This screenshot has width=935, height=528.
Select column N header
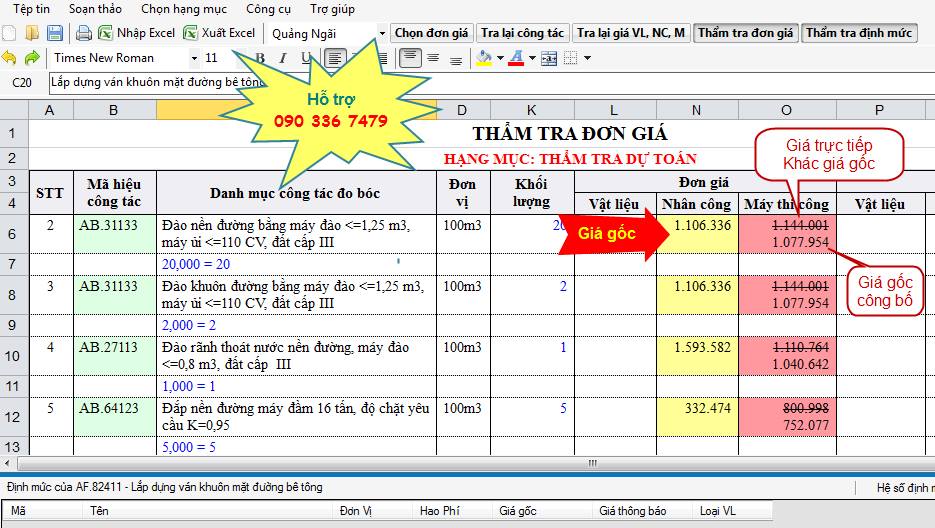point(696,110)
